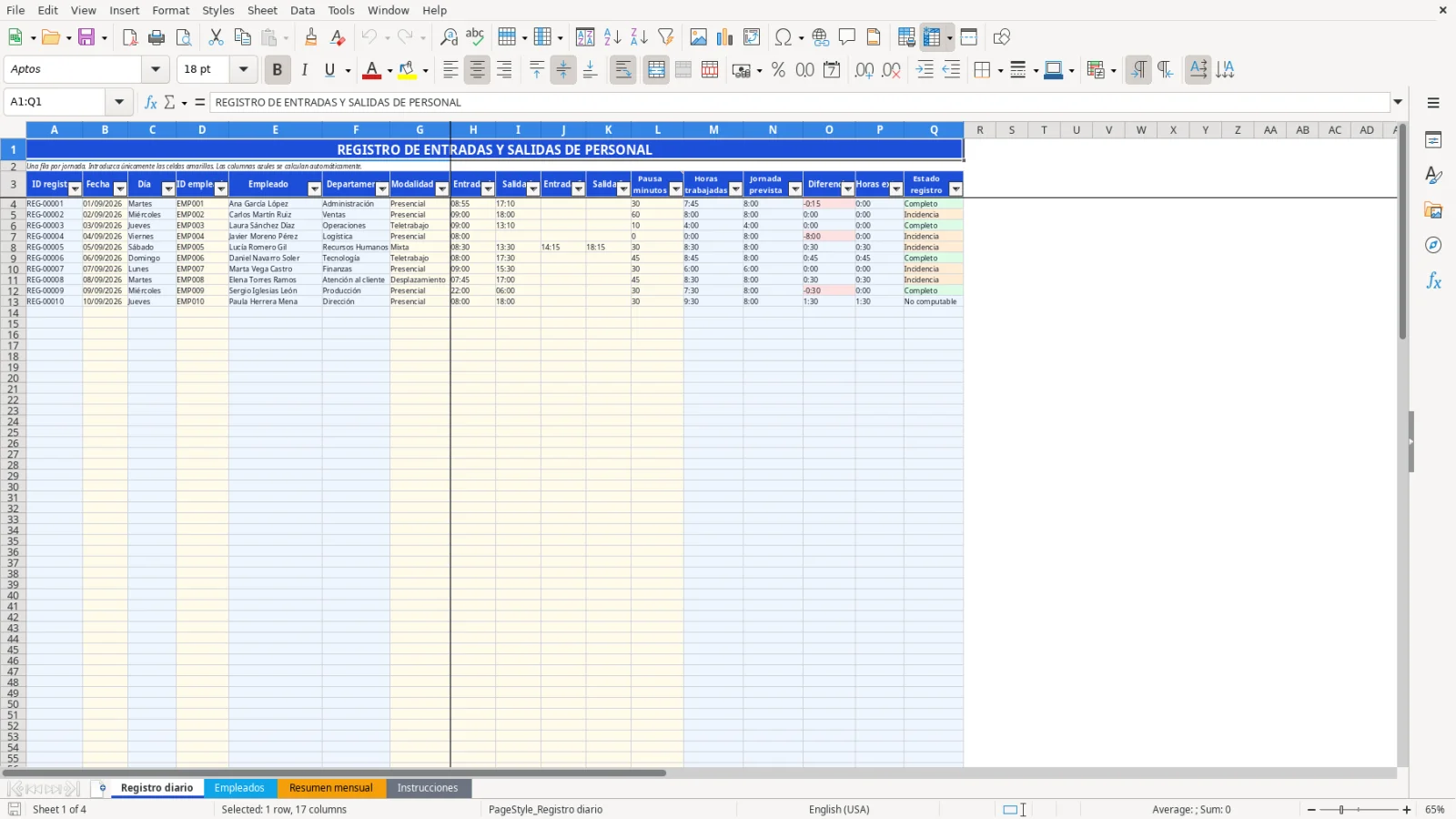Insert Comment icon
This screenshot has width=1456, height=819.
point(847,37)
